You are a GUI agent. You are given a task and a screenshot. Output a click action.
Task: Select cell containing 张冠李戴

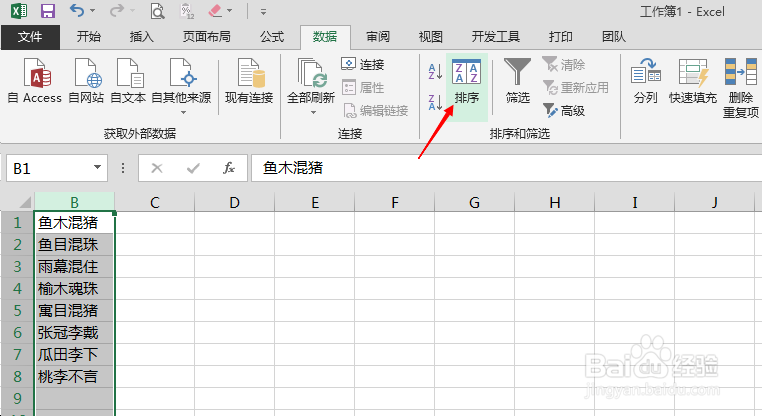[74, 332]
